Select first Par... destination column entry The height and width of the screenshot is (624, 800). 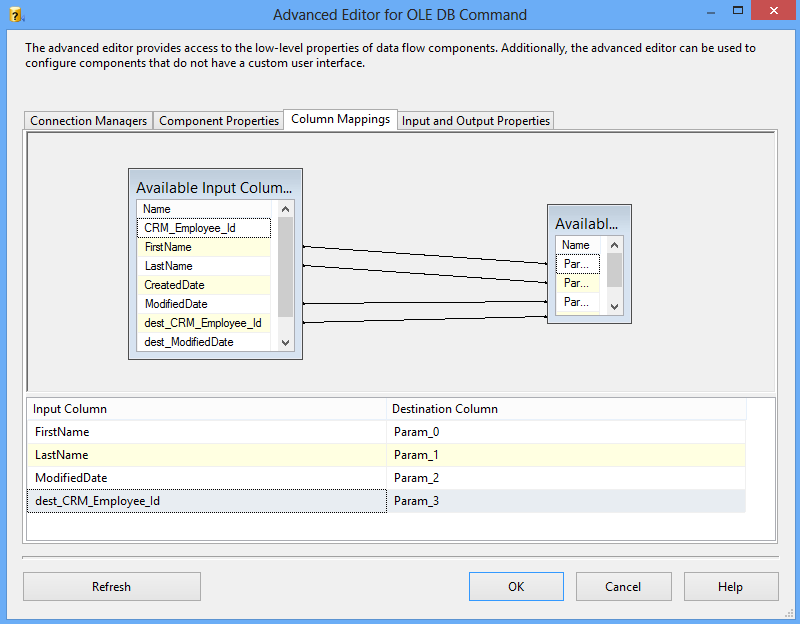(x=578, y=264)
